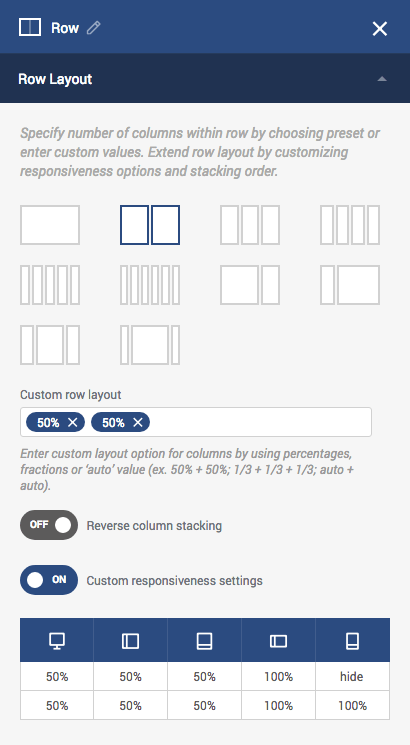The image size is (410, 745).
Task: Remove the second 50% layout tag
Action: pos(137,422)
